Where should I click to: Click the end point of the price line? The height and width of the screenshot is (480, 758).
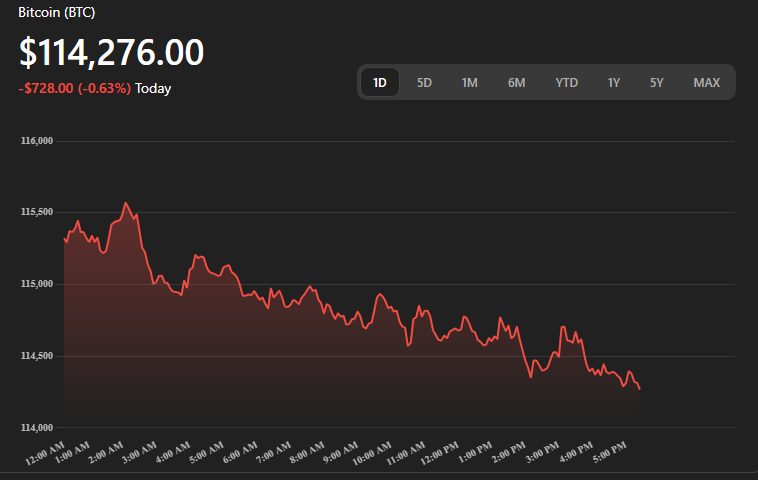tap(640, 389)
